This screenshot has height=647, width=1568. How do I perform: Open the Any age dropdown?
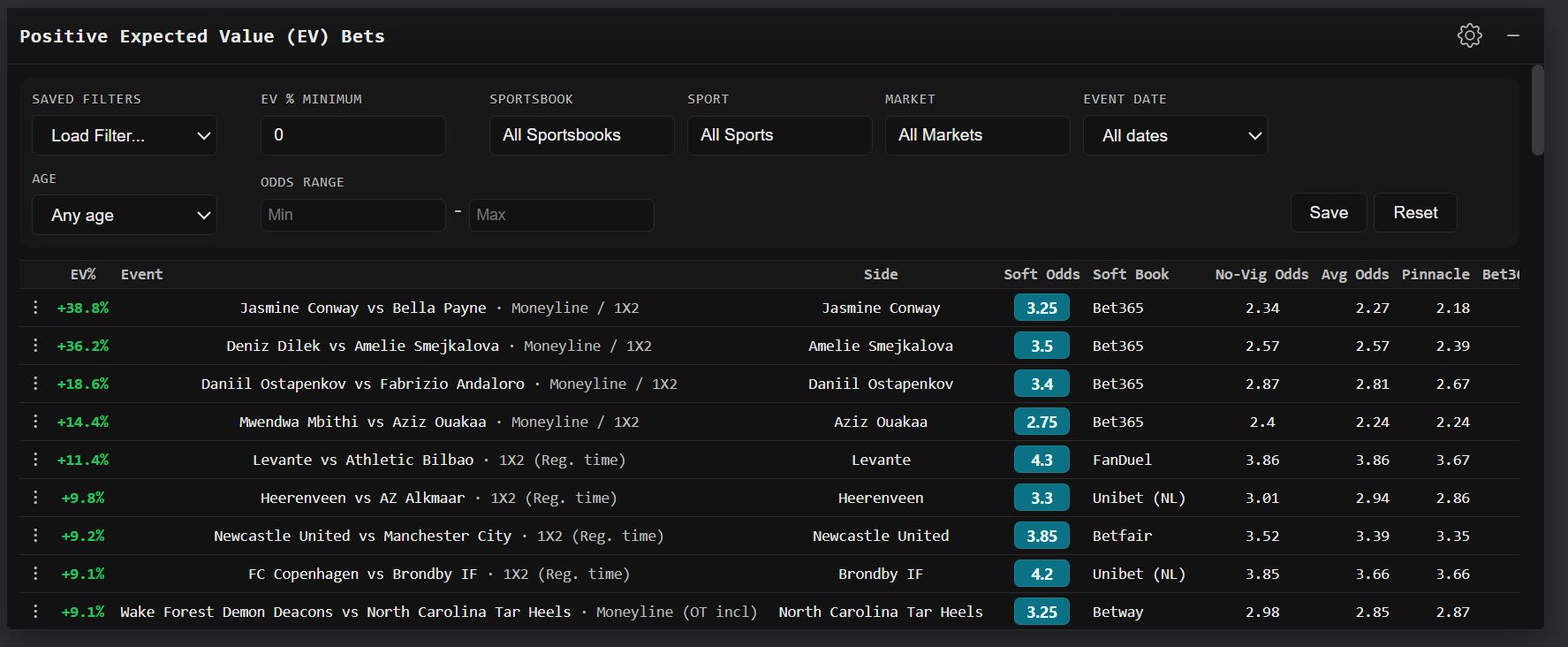[x=125, y=215]
